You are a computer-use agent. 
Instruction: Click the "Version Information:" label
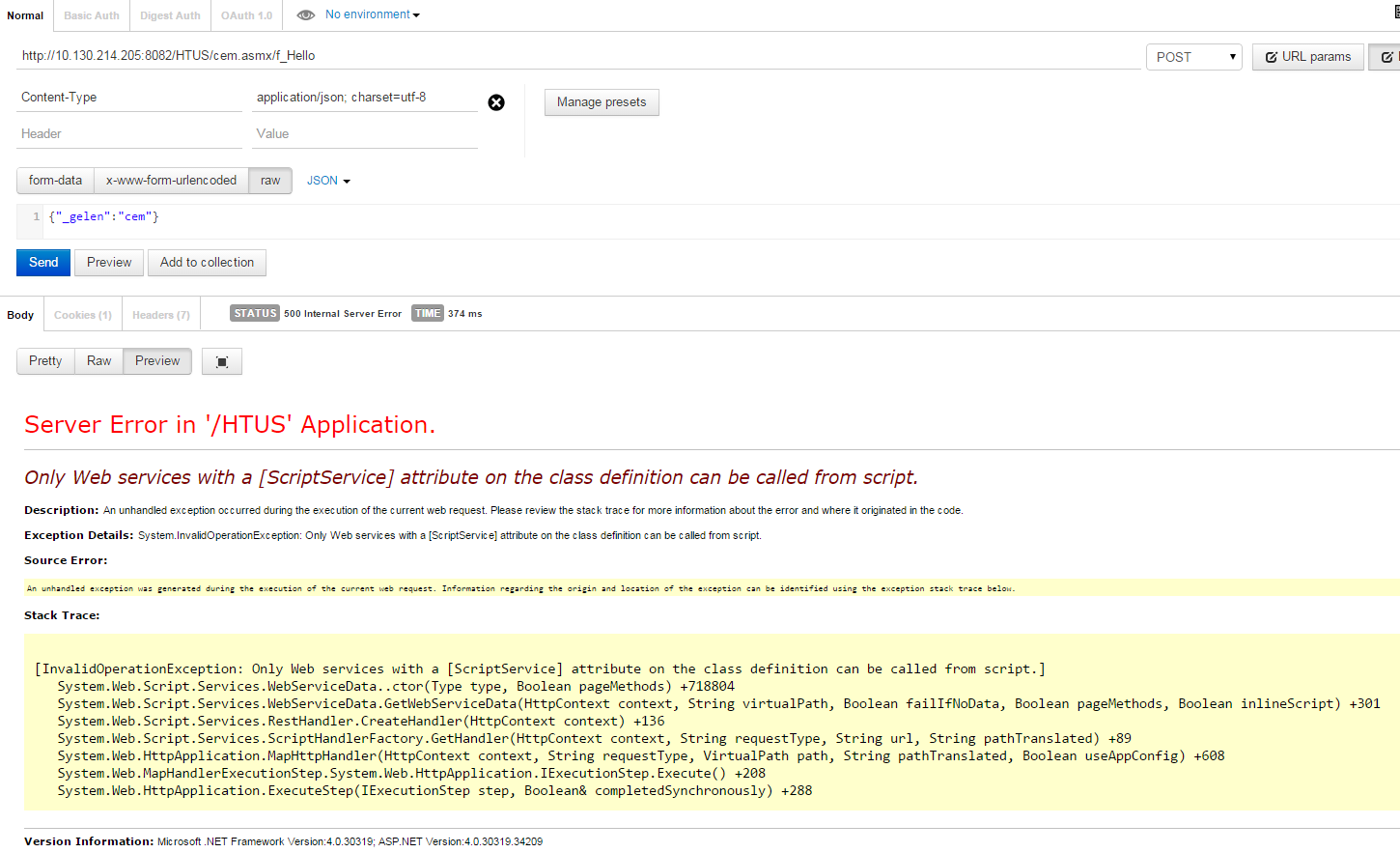[x=89, y=841]
